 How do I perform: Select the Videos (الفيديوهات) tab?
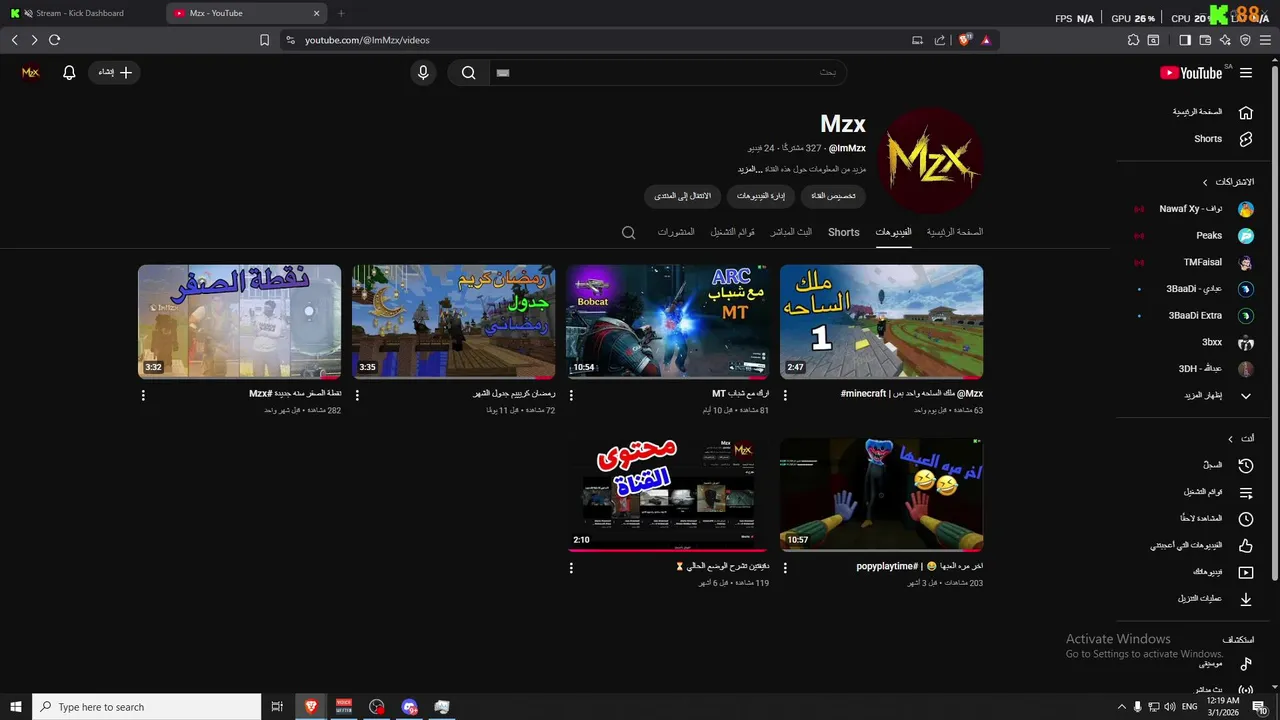pos(893,232)
